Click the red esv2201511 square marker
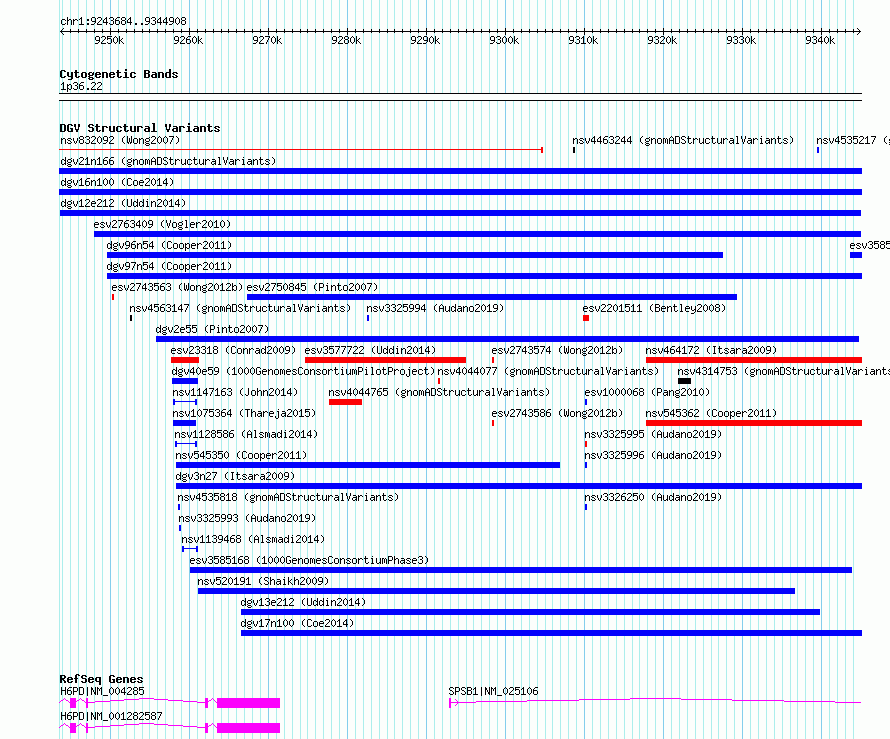Screen dimensions: 890x739 point(586,318)
